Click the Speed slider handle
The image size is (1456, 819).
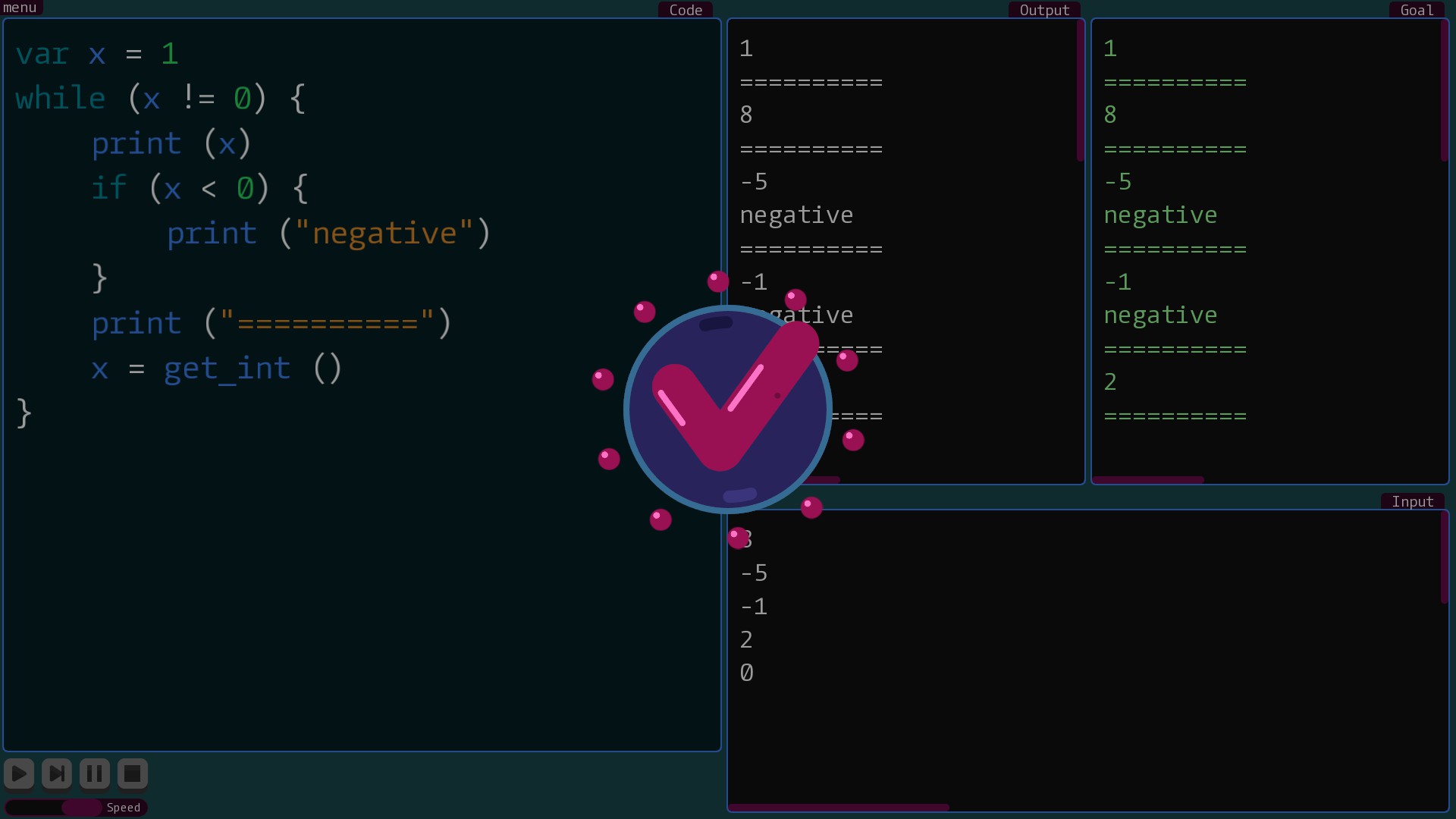(x=81, y=808)
